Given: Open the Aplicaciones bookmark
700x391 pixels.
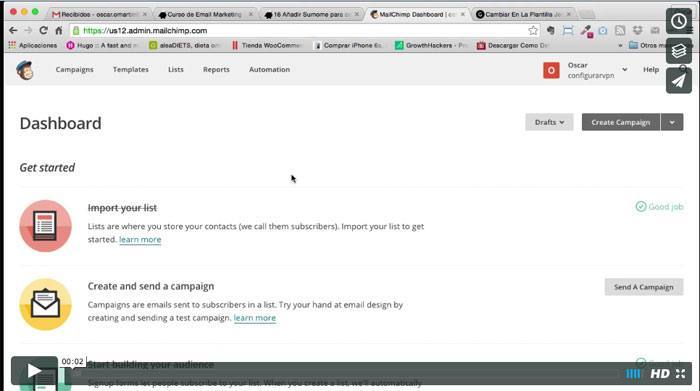Looking at the screenshot, I should pos(33,45).
